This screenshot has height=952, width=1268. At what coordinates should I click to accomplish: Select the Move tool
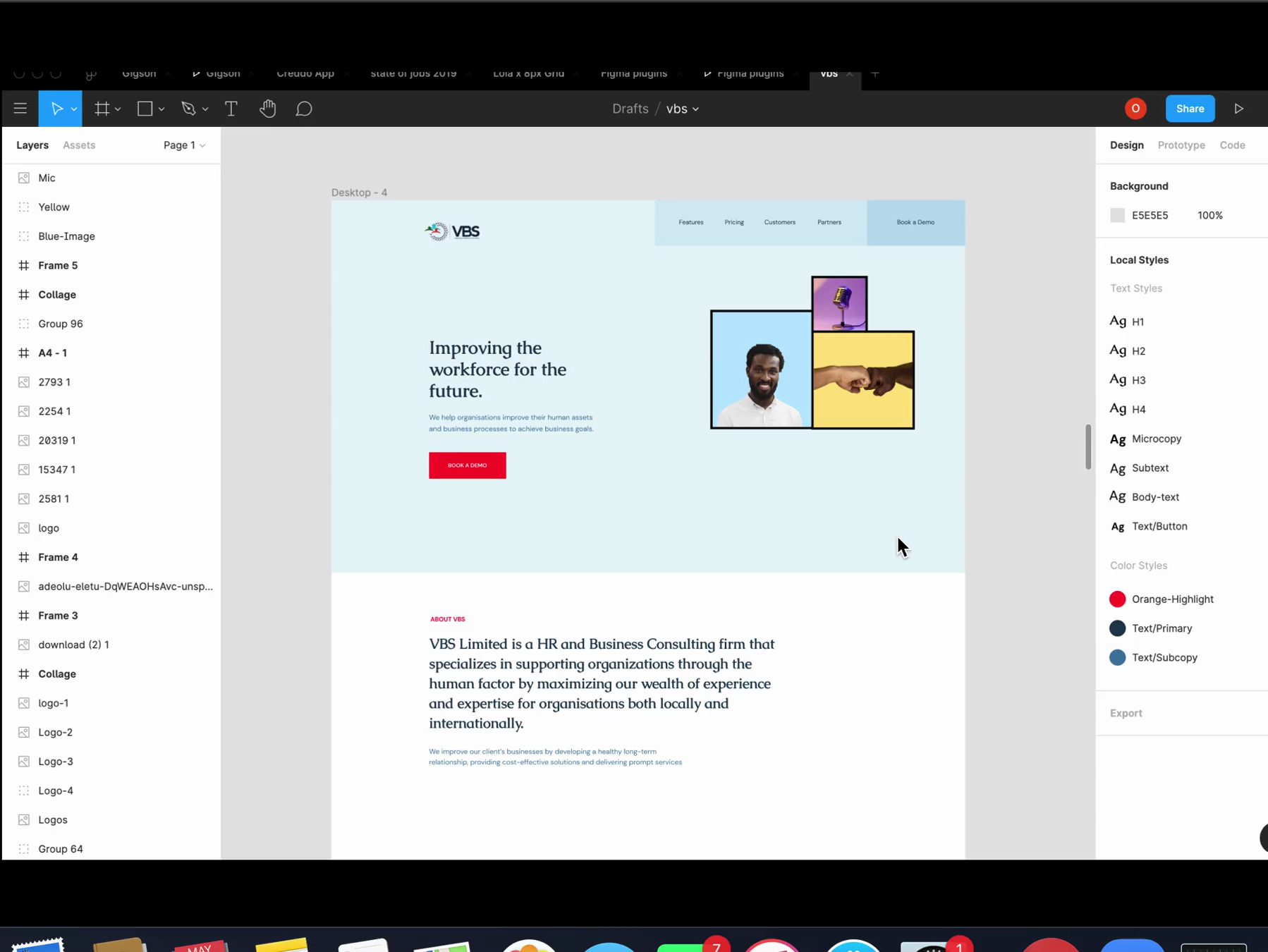pyautogui.click(x=56, y=108)
